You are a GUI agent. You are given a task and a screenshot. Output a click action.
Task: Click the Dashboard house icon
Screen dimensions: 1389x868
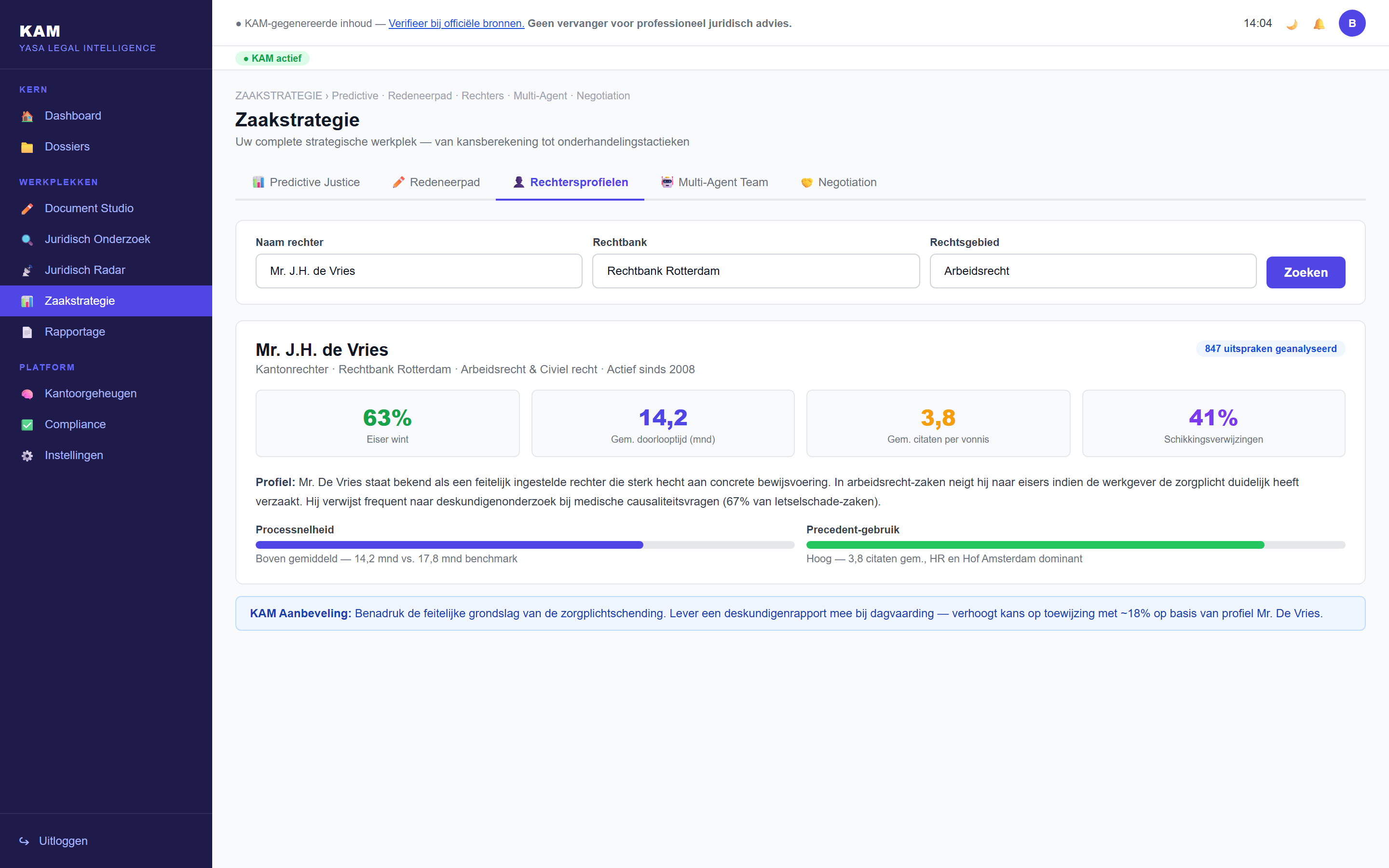pos(27,117)
